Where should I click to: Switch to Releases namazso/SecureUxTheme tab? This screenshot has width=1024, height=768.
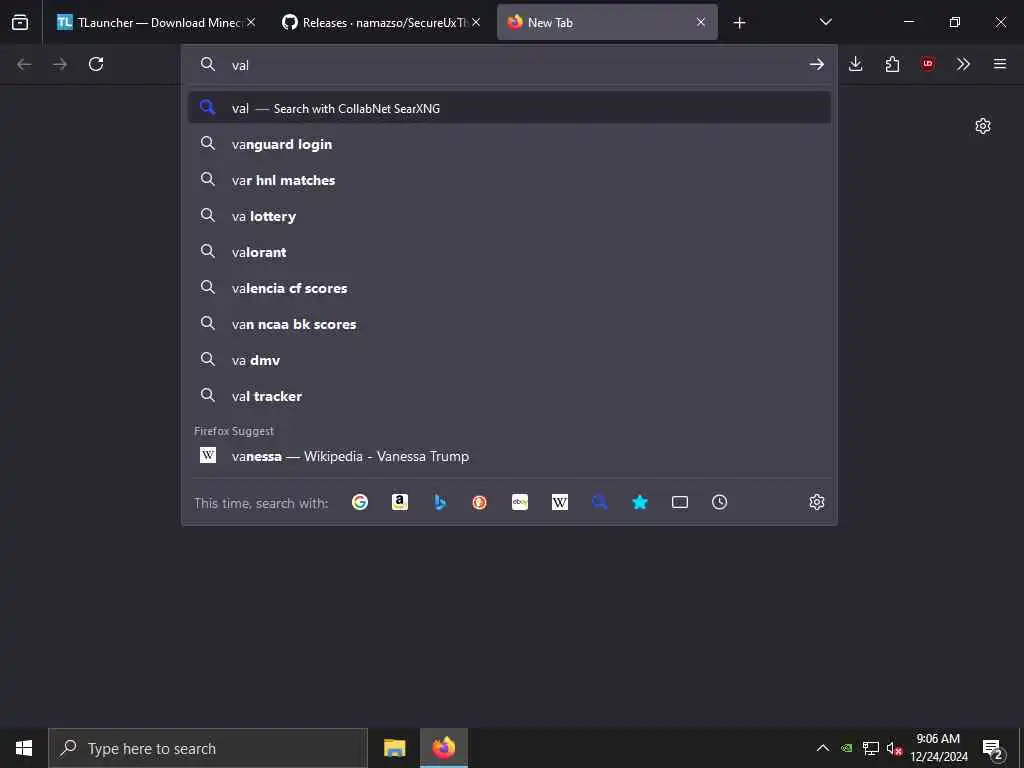(x=380, y=22)
